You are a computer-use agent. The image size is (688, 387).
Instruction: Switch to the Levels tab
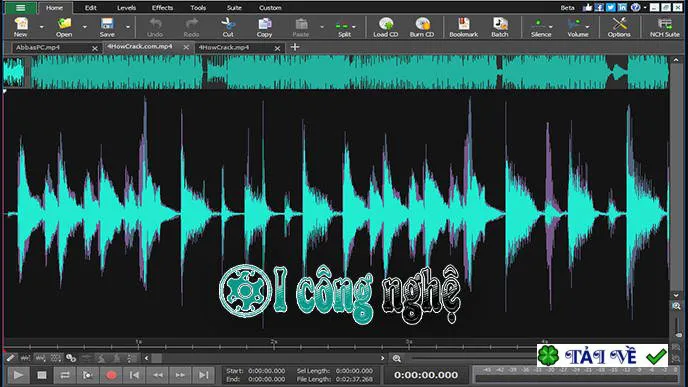coord(126,8)
